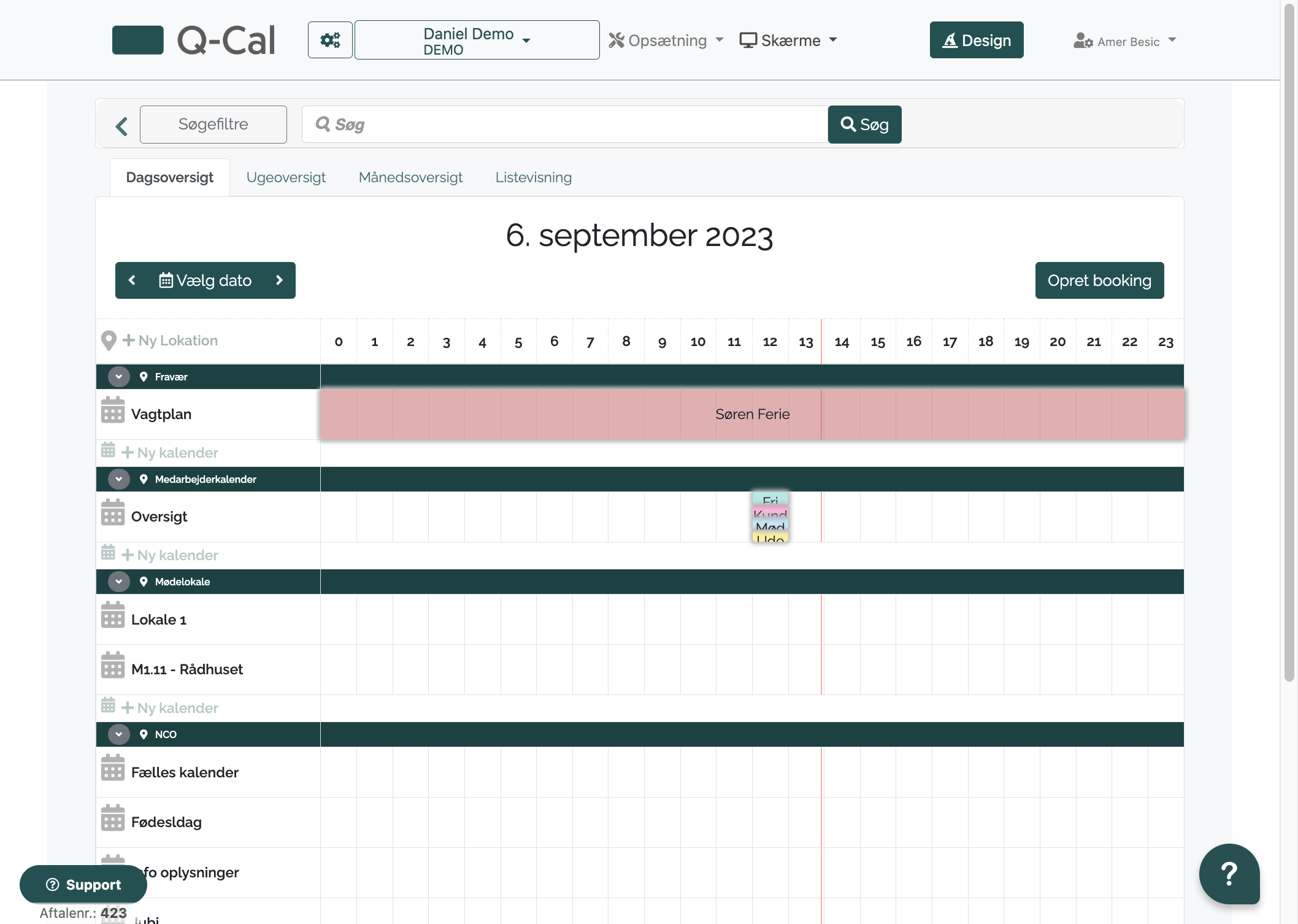Go to the next day arrow
Screen dimensions: 1298x924
tap(279, 280)
